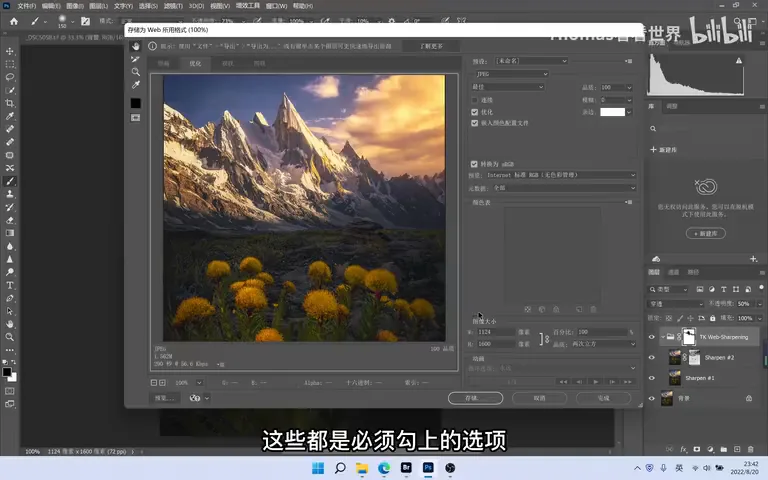Toggle the 优化 (Optimized) checkbox
This screenshot has width=768, height=480.
[474, 112]
